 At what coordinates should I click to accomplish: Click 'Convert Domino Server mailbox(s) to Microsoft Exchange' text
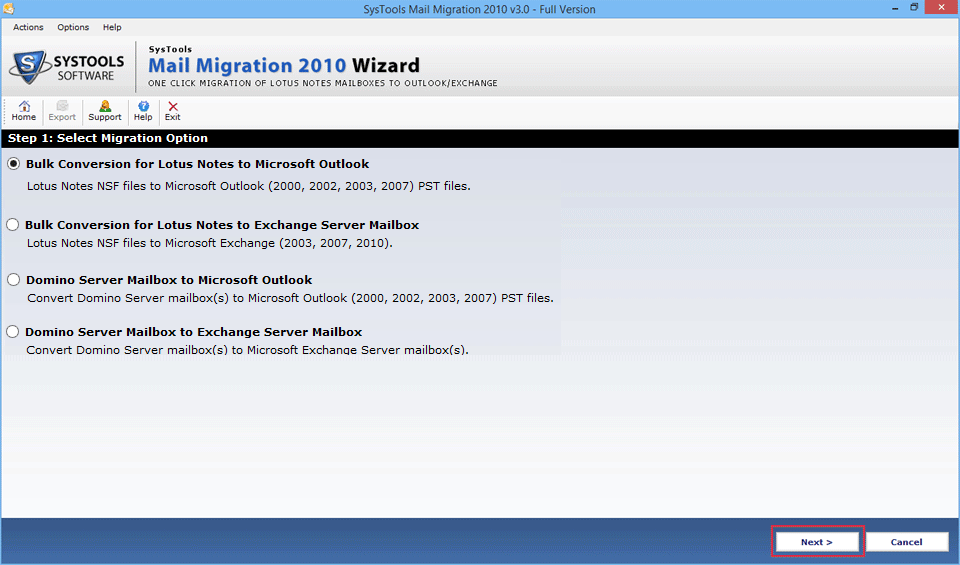[247, 350]
